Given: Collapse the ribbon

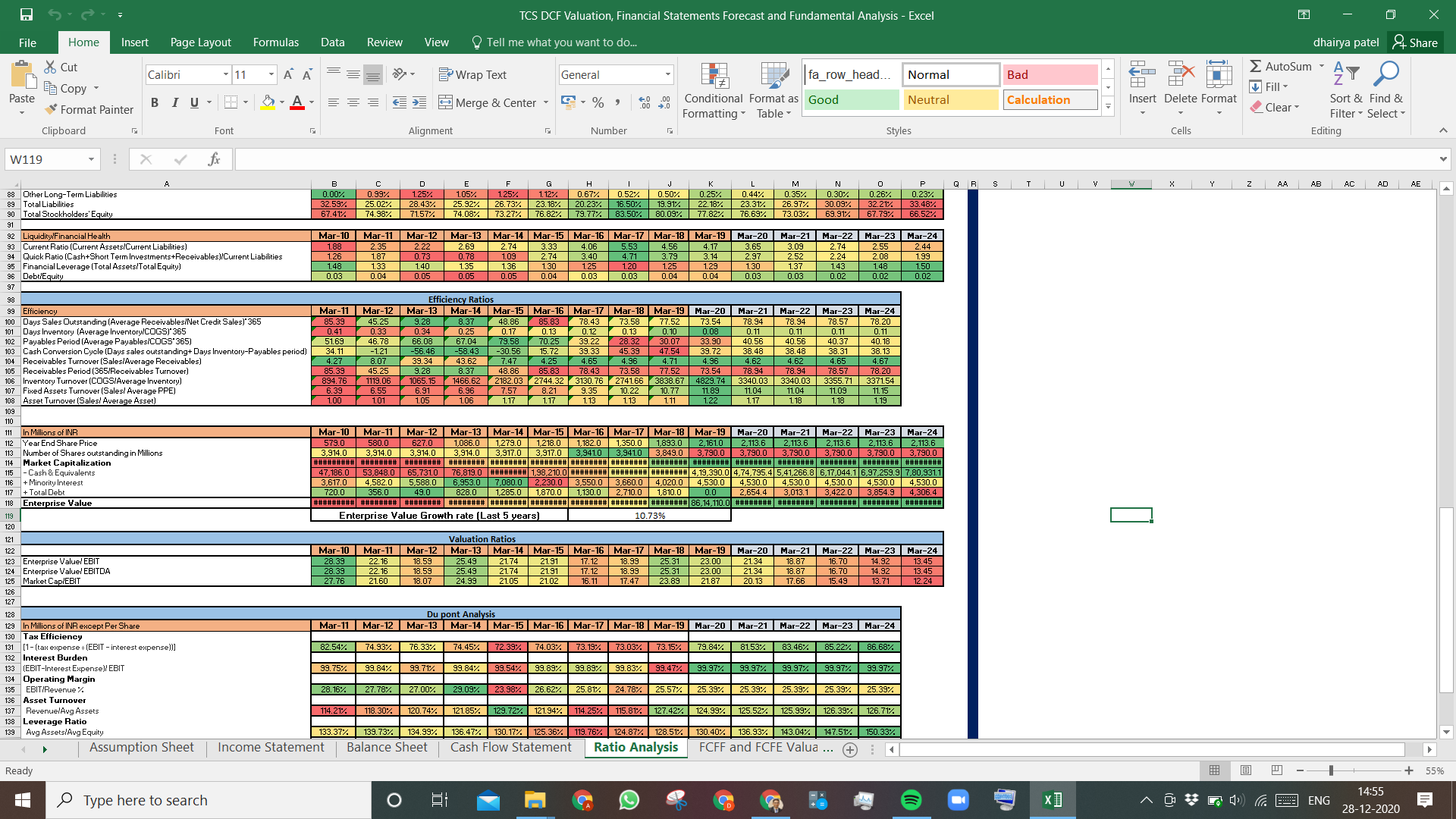Looking at the screenshot, I should (1442, 130).
